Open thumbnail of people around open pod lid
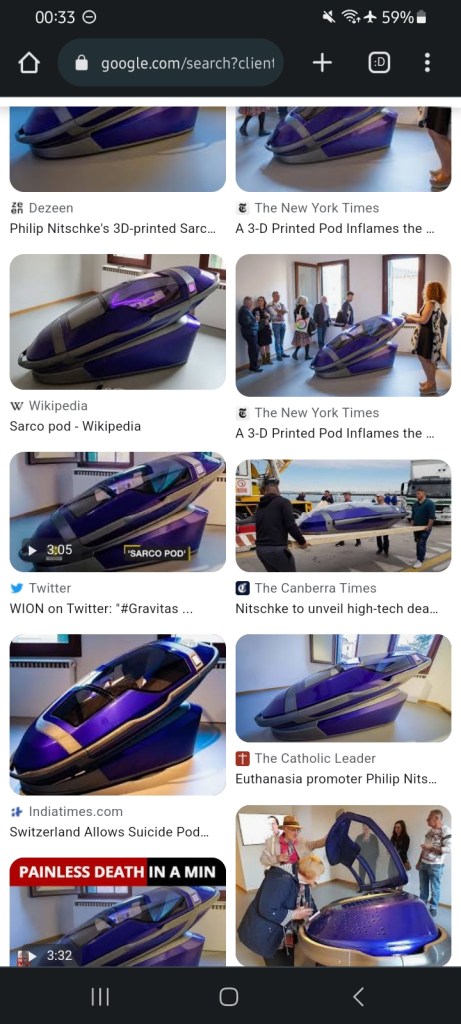The image size is (461, 1024). [343, 886]
